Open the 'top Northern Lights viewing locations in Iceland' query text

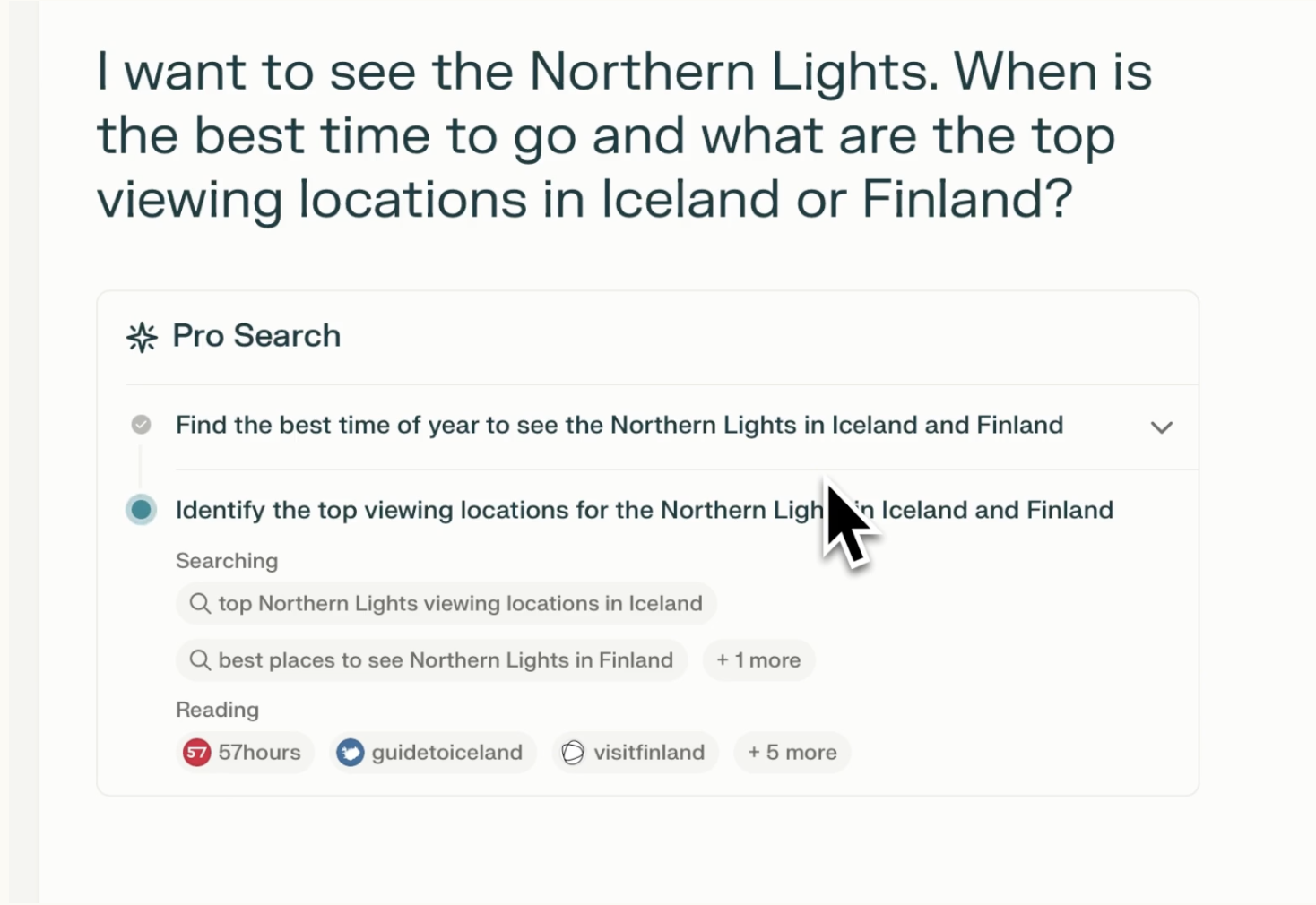[460, 604]
